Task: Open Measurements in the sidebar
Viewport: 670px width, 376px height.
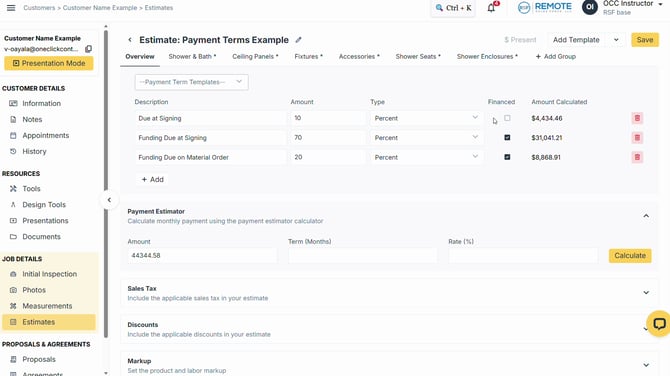Action: [47, 306]
